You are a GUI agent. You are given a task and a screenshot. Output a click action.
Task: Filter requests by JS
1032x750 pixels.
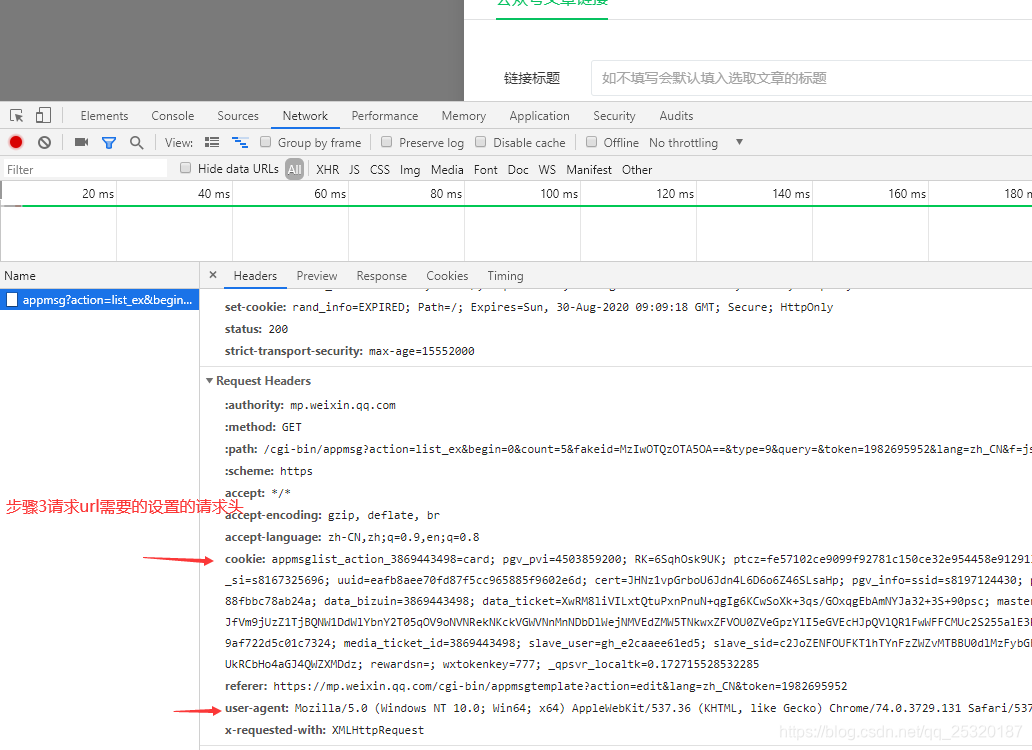(354, 170)
